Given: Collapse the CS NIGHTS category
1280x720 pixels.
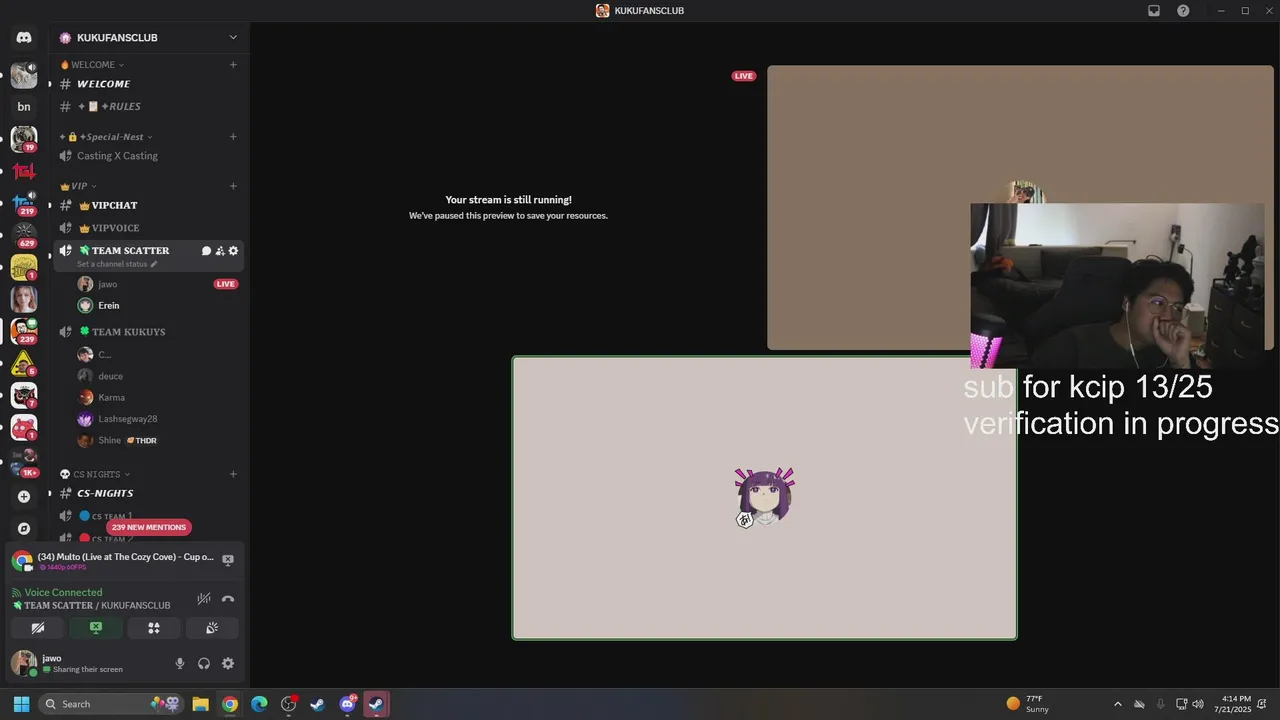Looking at the screenshot, I should (x=95, y=474).
